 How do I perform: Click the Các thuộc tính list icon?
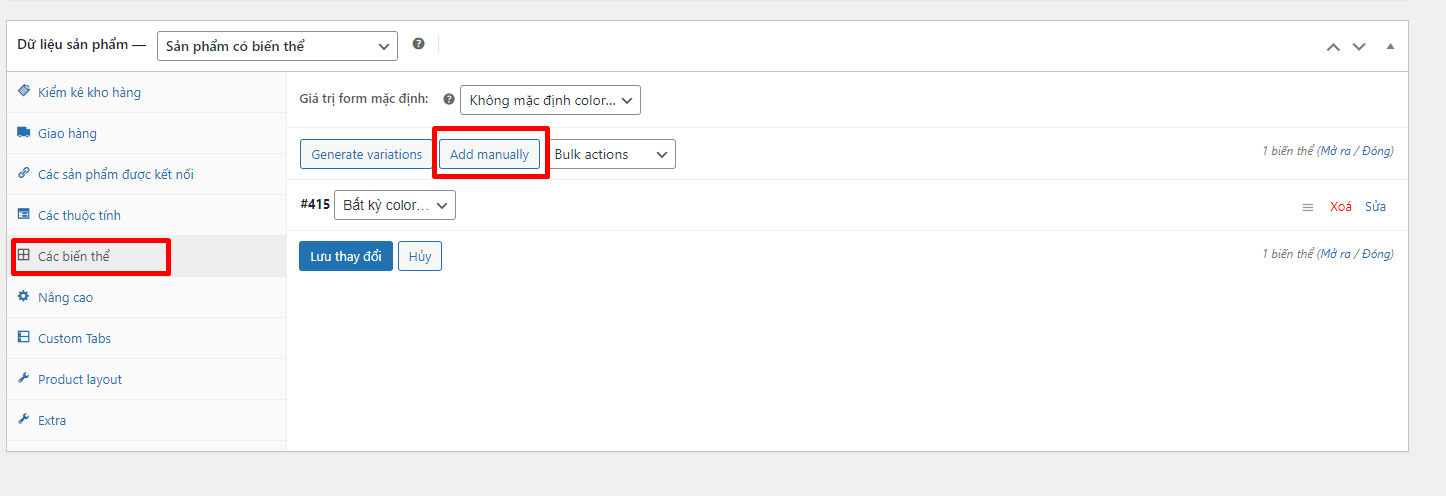(x=24, y=214)
